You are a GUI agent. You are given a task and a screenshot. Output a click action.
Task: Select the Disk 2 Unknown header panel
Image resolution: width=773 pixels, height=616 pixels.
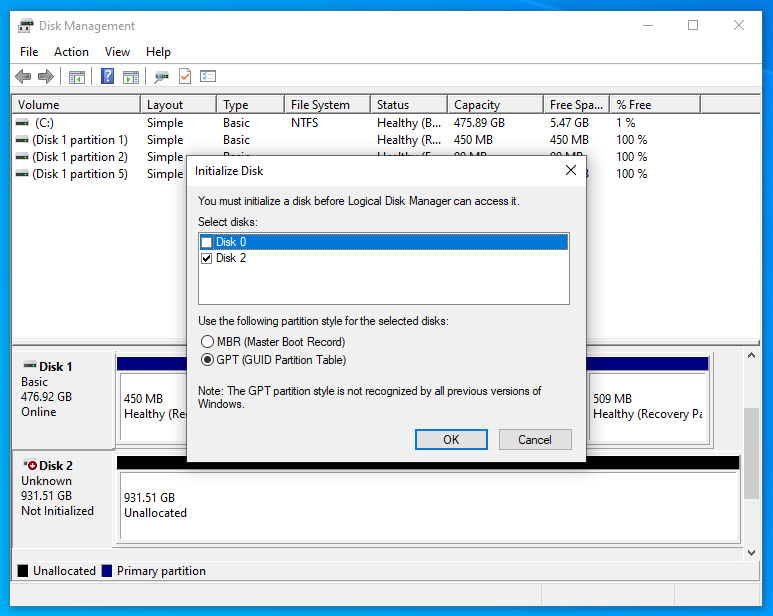[x=64, y=499]
